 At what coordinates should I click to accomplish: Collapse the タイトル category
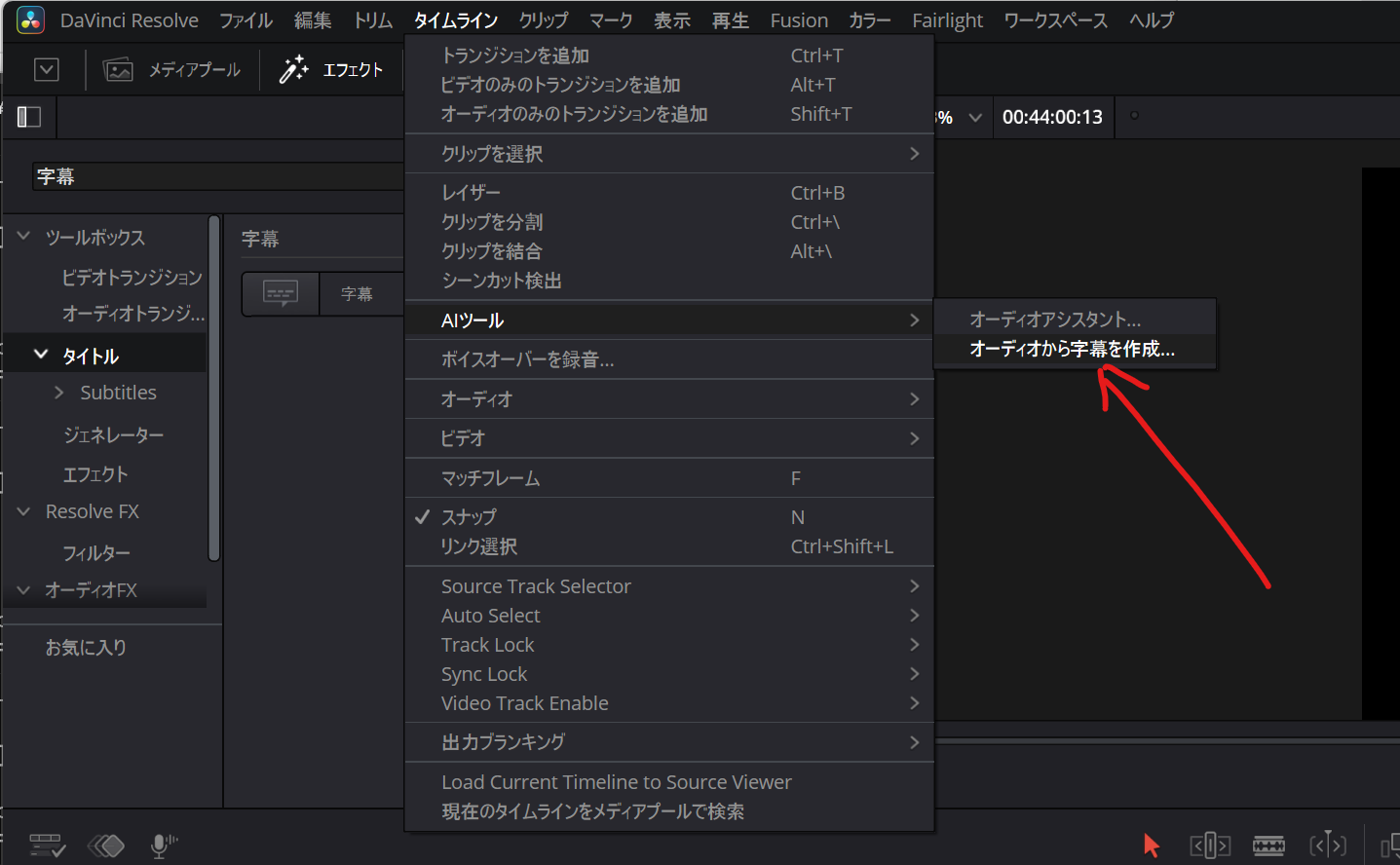click(x=41, y=355)
